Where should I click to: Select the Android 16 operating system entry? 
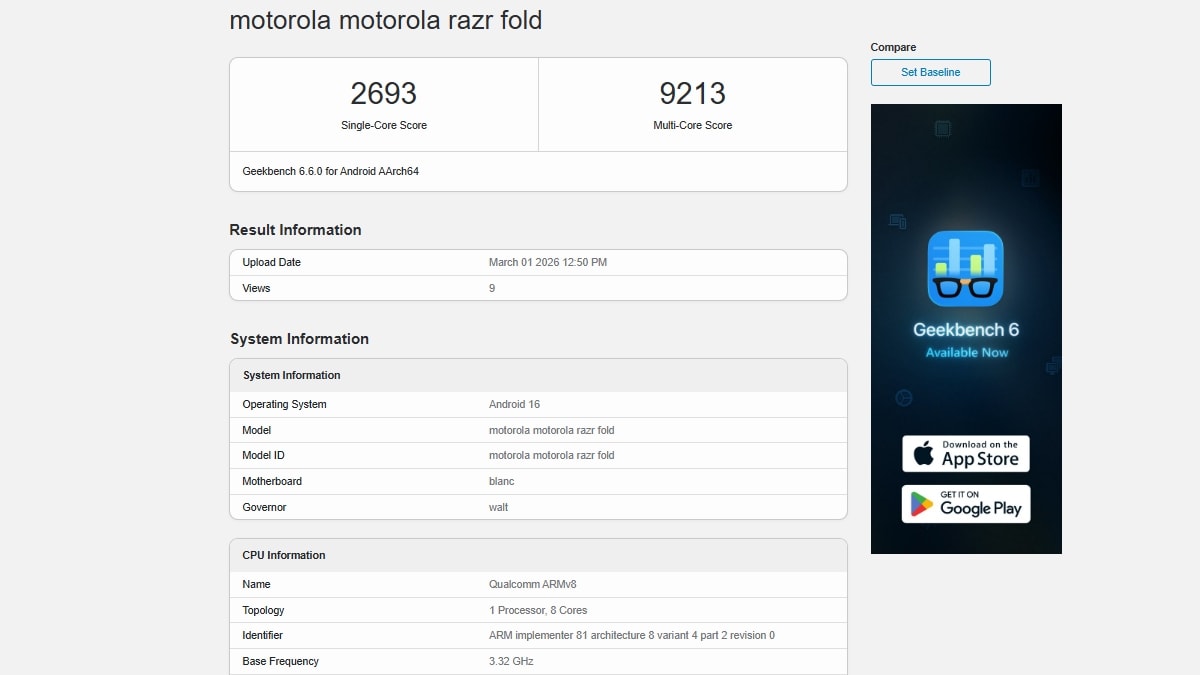coord(514,404)
